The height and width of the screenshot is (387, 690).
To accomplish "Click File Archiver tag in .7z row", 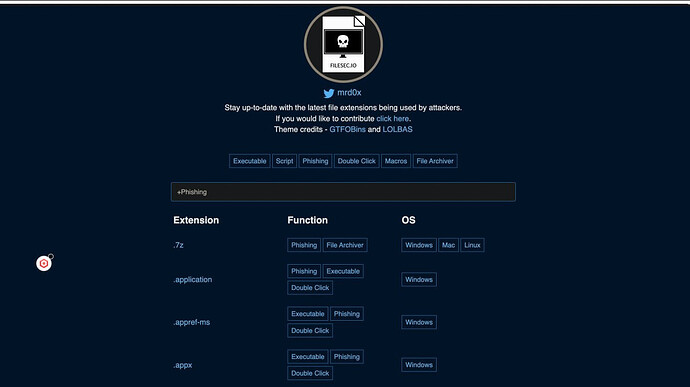I will [345, 245].
